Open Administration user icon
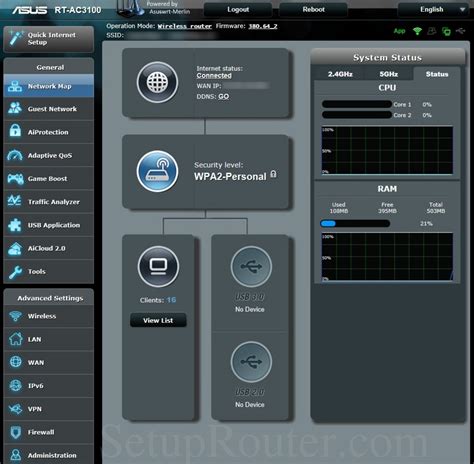The image size is (474, 464). [x=15, y=455]
